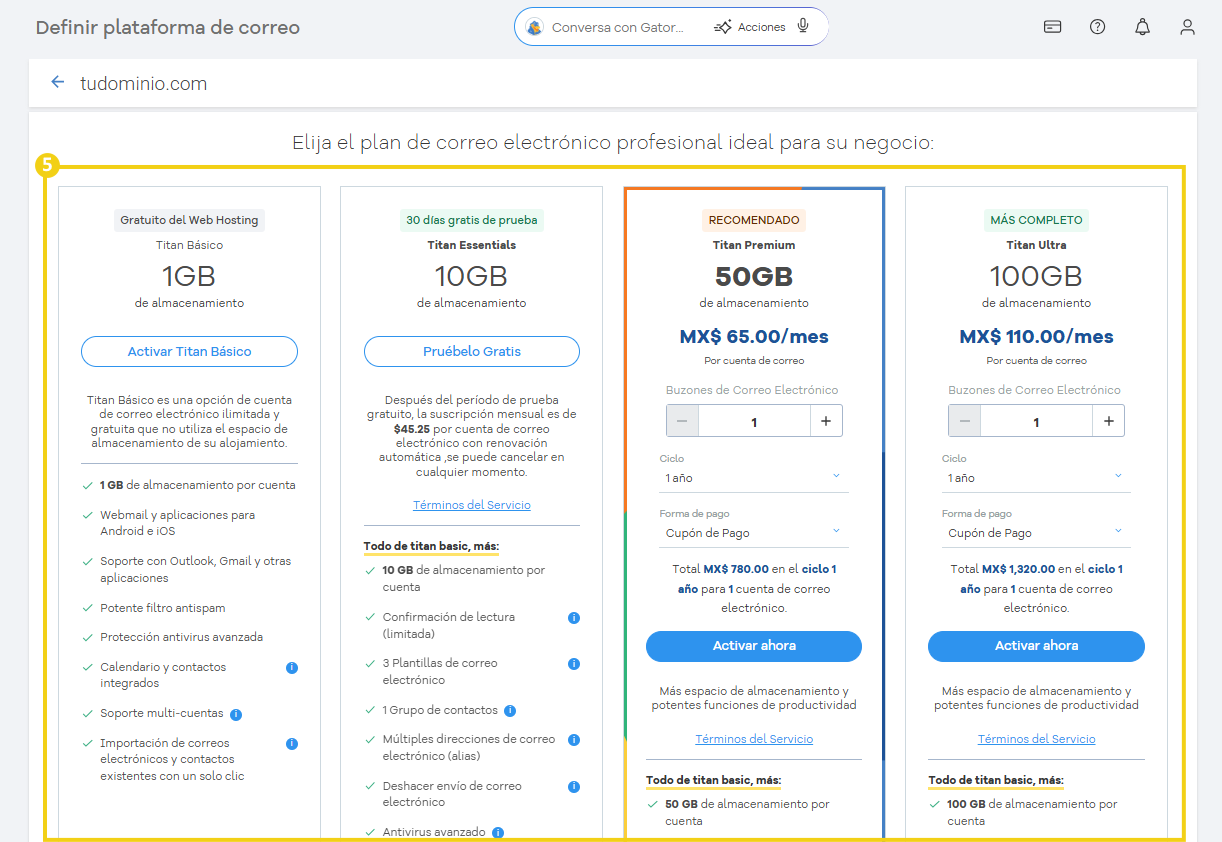Click the Acciones sparkle icon
Viewport: 1222px width, 842px height.
point(723,27)
